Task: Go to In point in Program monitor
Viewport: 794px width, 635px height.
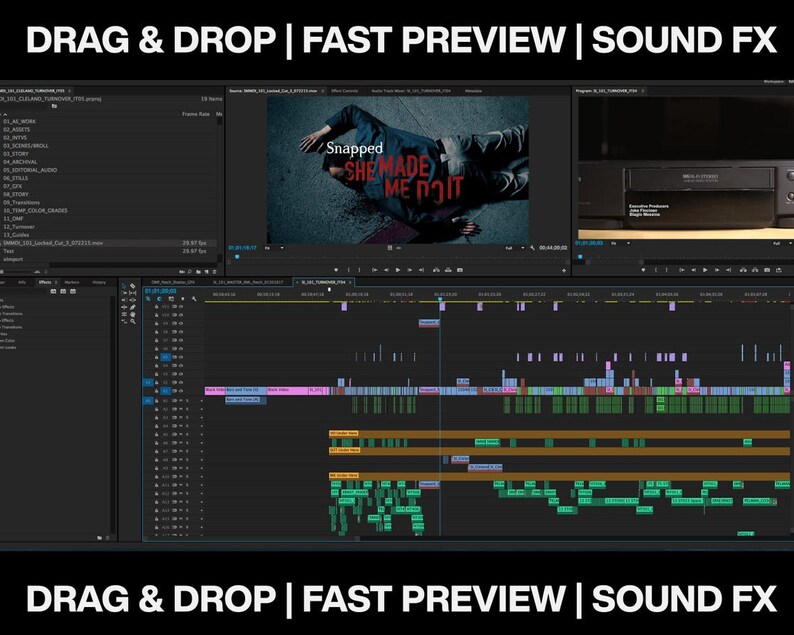Action: 682,270
